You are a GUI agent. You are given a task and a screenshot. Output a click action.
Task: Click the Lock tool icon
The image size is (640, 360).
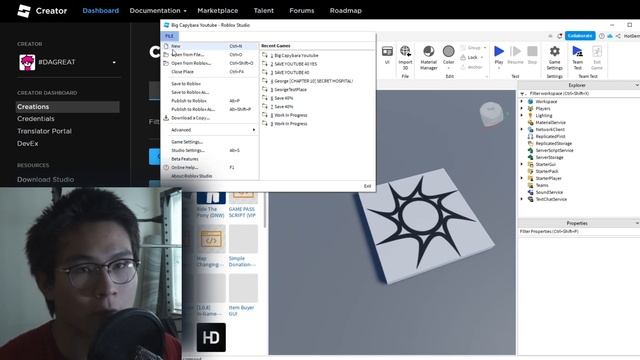pyautogui.click(x=463, y=58)
